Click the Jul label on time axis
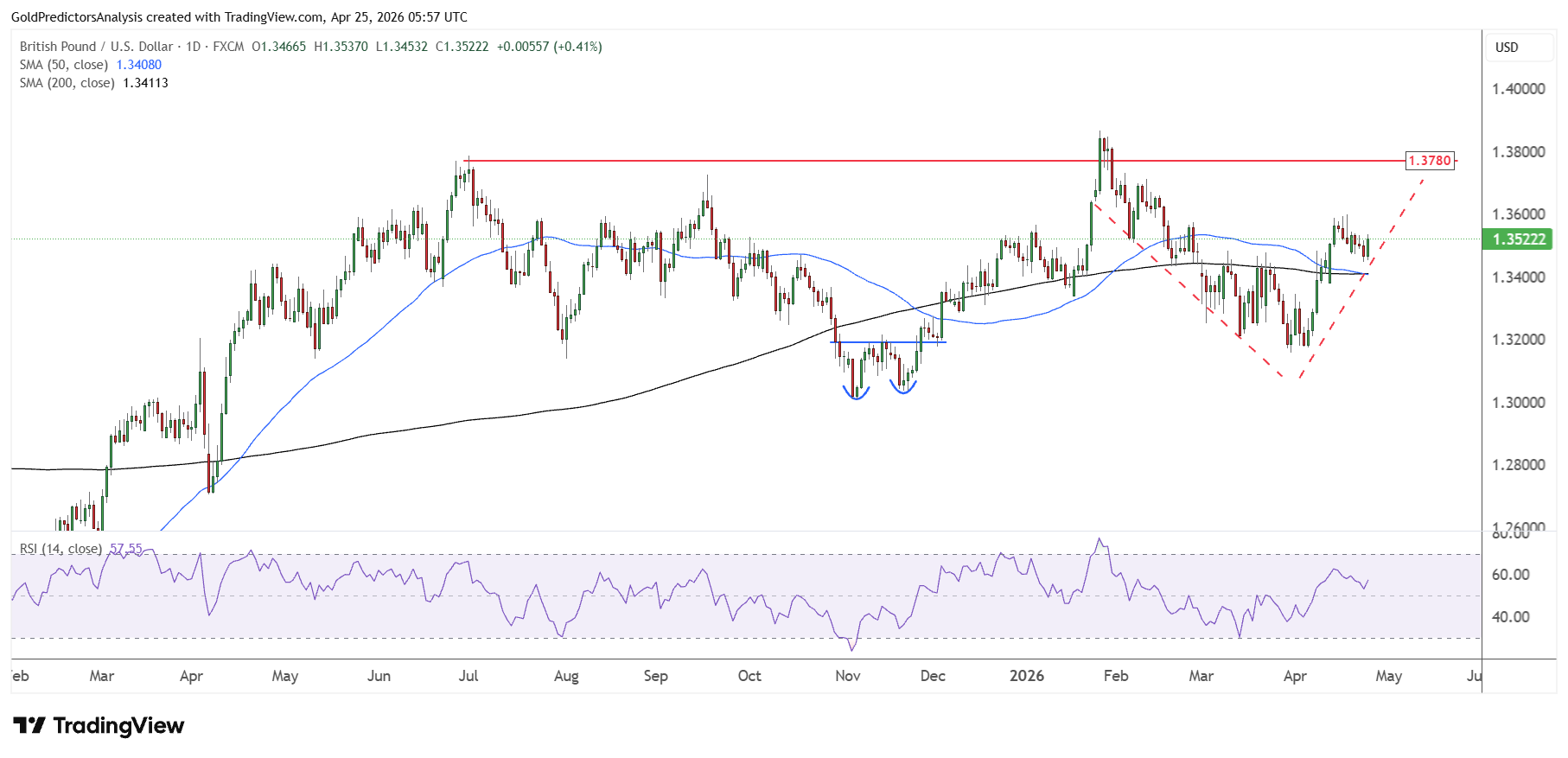The image size is (1568, 758). (468, 676)
